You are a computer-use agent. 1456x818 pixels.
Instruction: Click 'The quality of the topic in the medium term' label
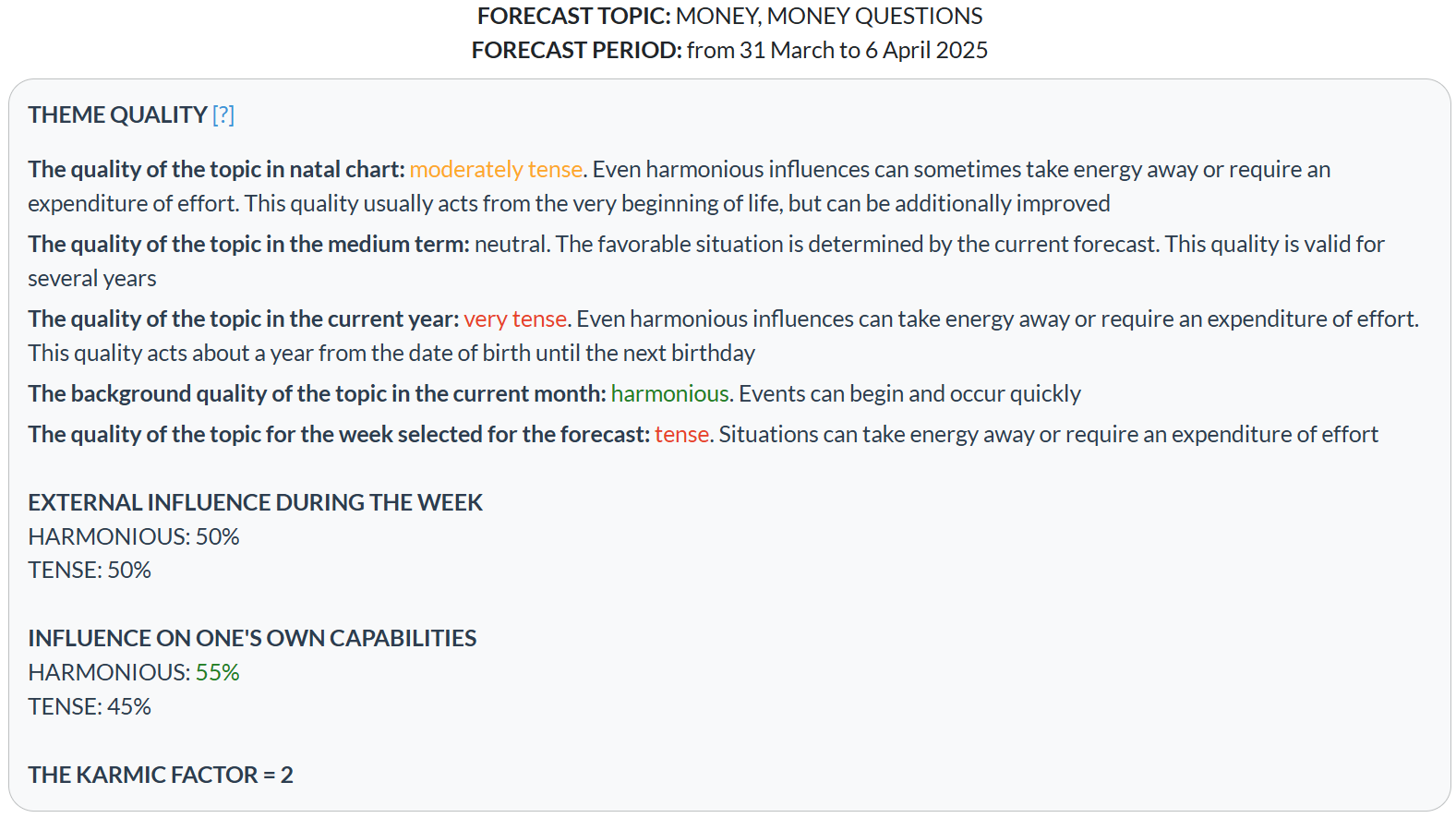click(x=249, y=245)
